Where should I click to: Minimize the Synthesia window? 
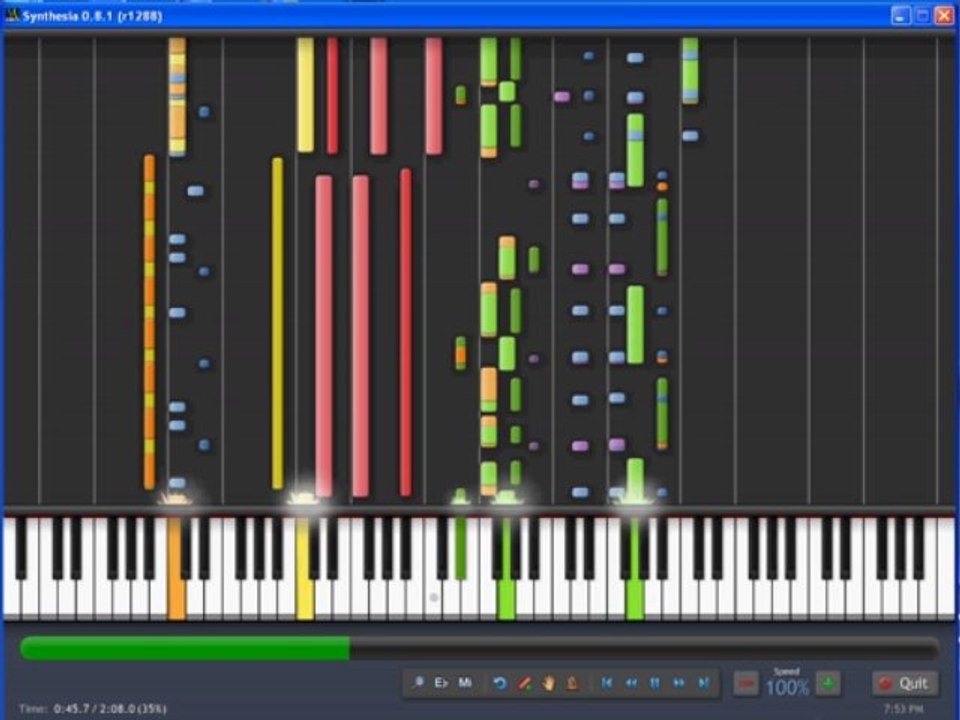pos(900,15)
